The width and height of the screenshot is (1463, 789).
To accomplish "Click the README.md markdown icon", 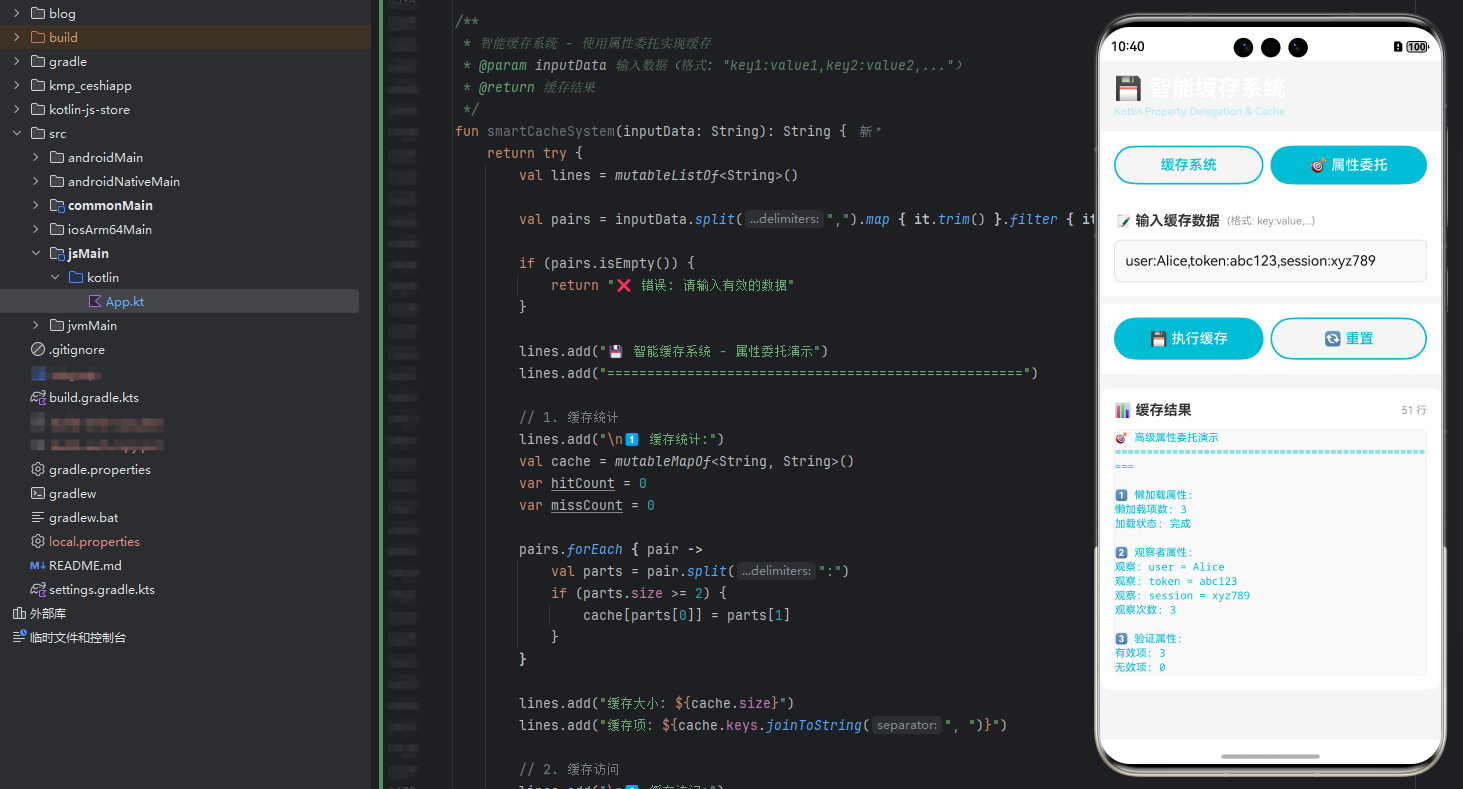I will point(38,566).
